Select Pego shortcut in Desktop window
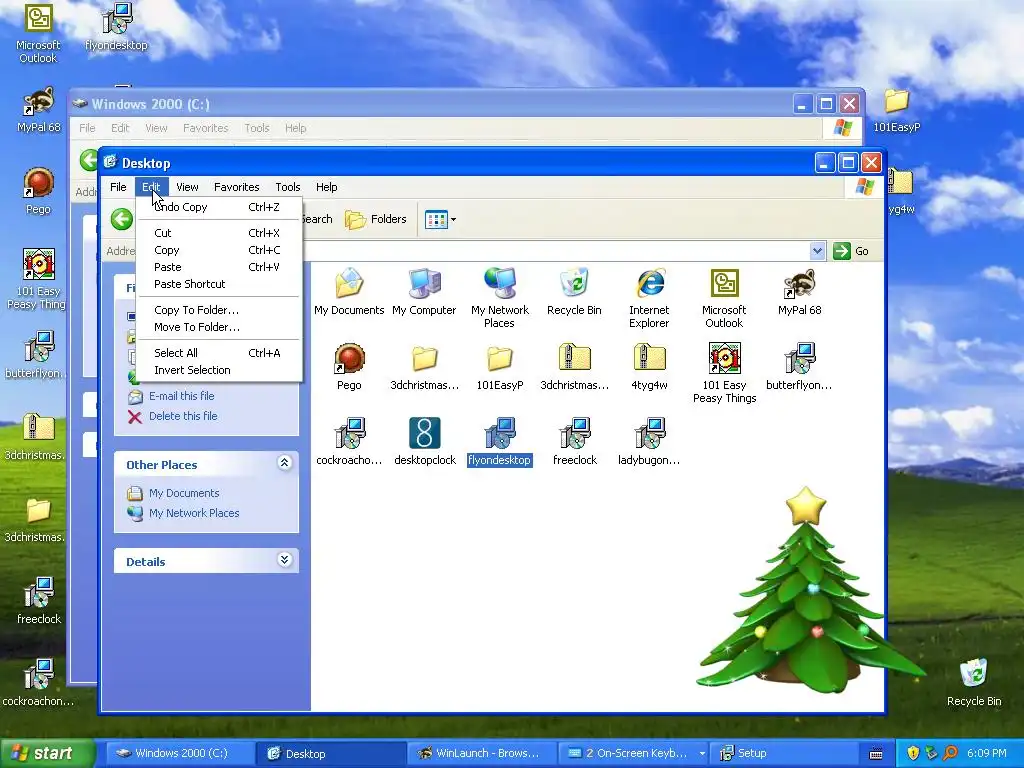 tap(349, 366)
